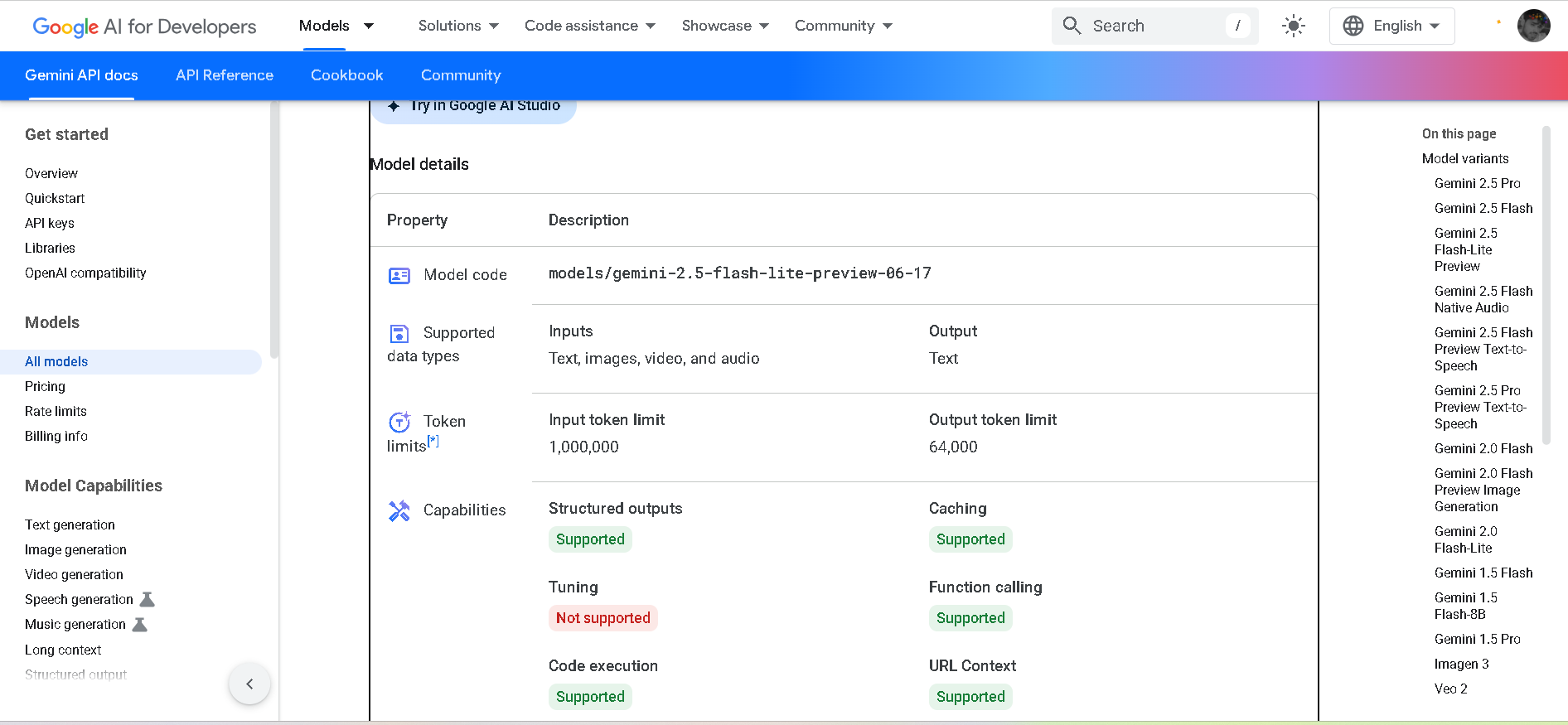Open API keys page
Screen dimensions: 1568x725
50,223
